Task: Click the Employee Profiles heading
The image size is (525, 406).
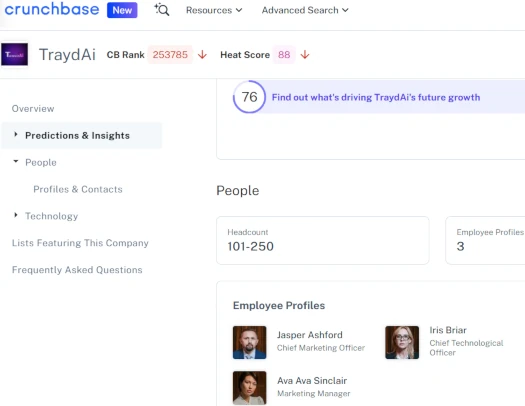Action: pos(279,306)
